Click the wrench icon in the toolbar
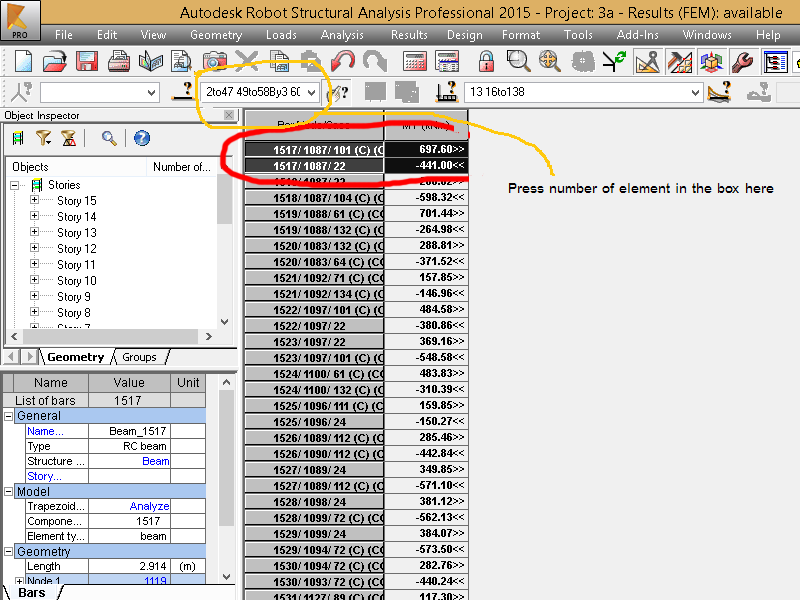 point(742,62)
